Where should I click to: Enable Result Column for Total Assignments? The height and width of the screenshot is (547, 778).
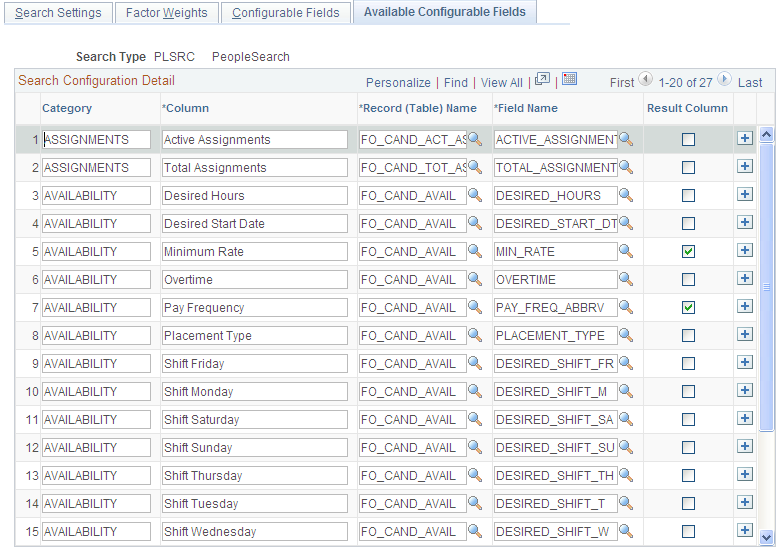coord(688,168)
